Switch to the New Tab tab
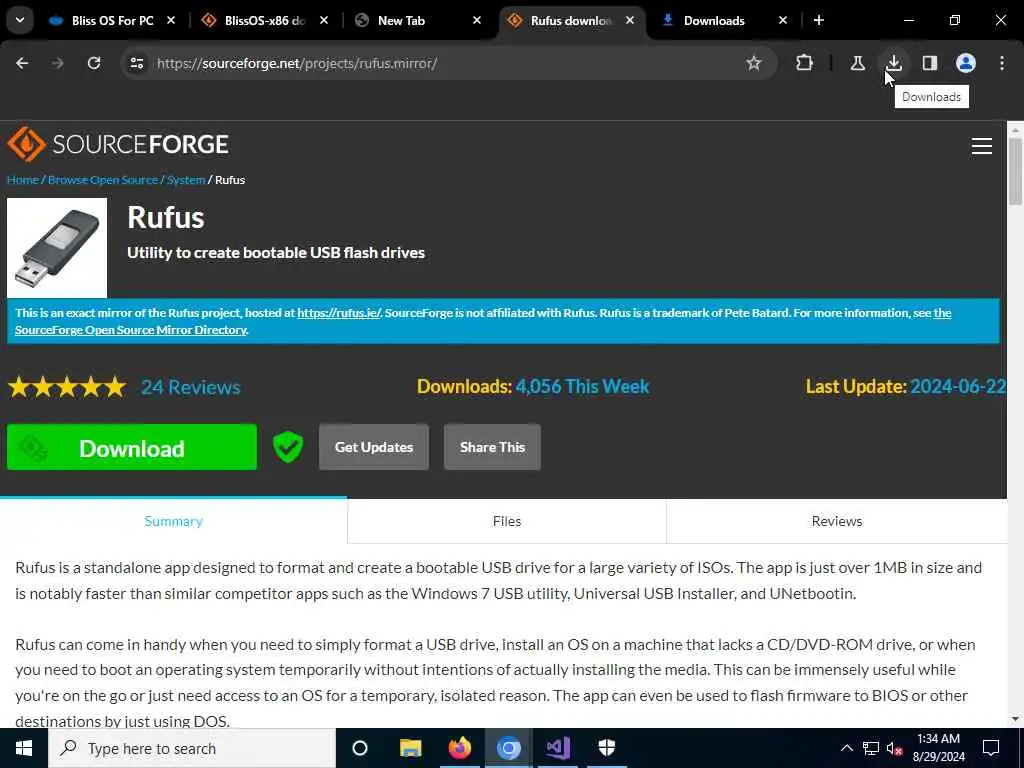 (x=417, y=21)
